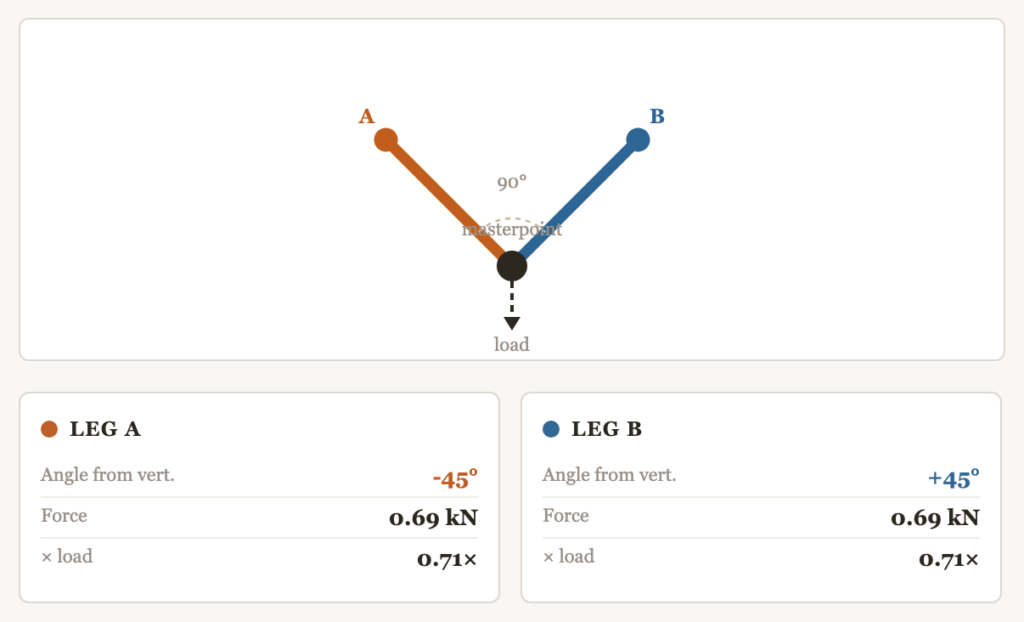Click the orange dot beside LEG A

click(x=49, y=430)
